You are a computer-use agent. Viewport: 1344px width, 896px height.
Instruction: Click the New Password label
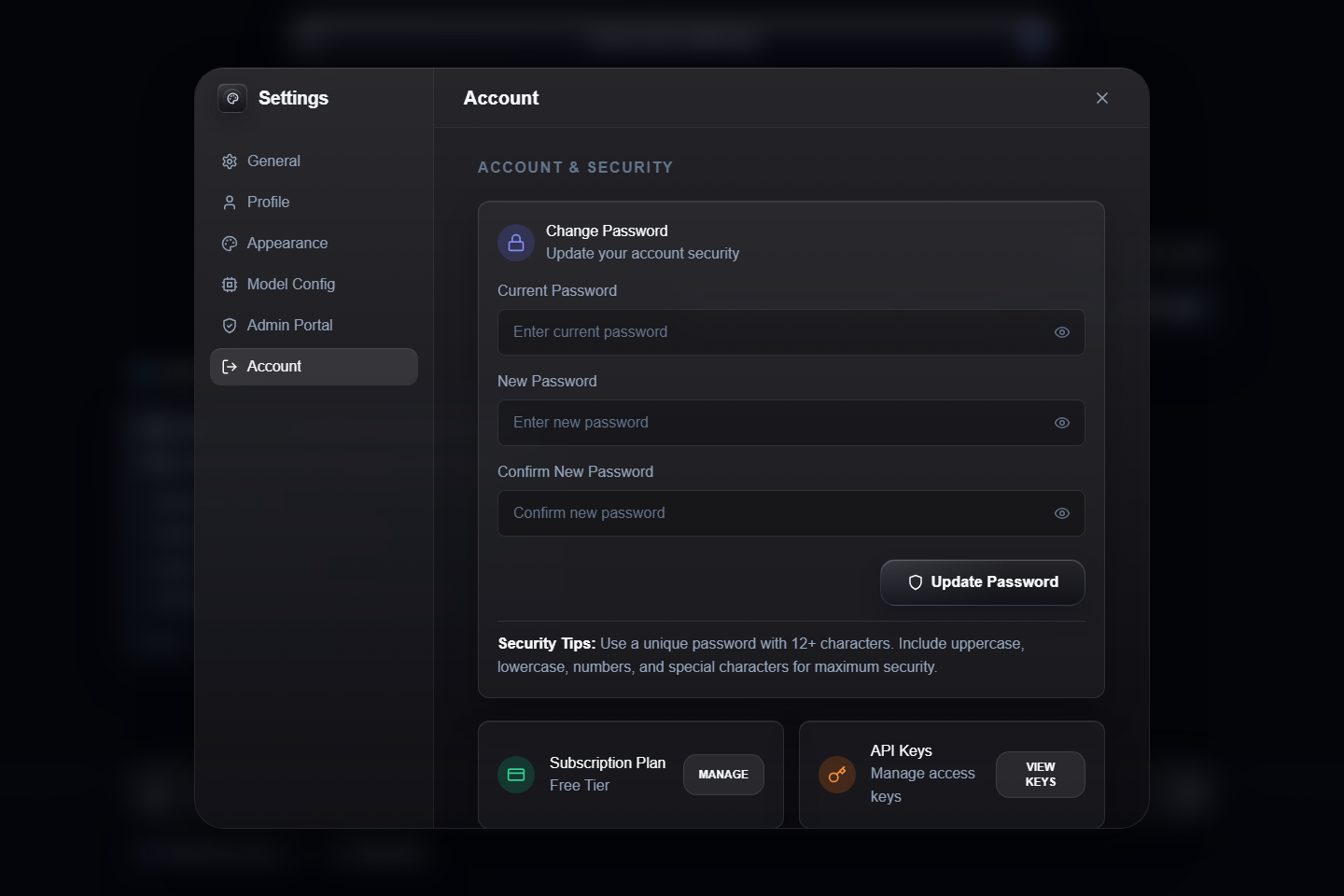[x=547, y=381]
